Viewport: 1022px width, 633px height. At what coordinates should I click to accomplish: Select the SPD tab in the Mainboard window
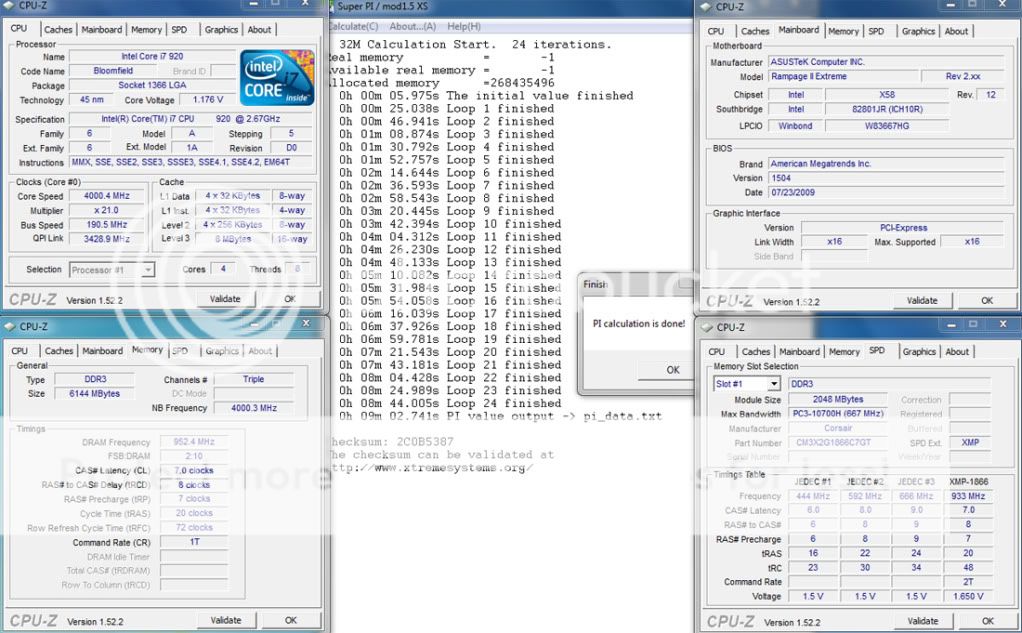(877, 31)
